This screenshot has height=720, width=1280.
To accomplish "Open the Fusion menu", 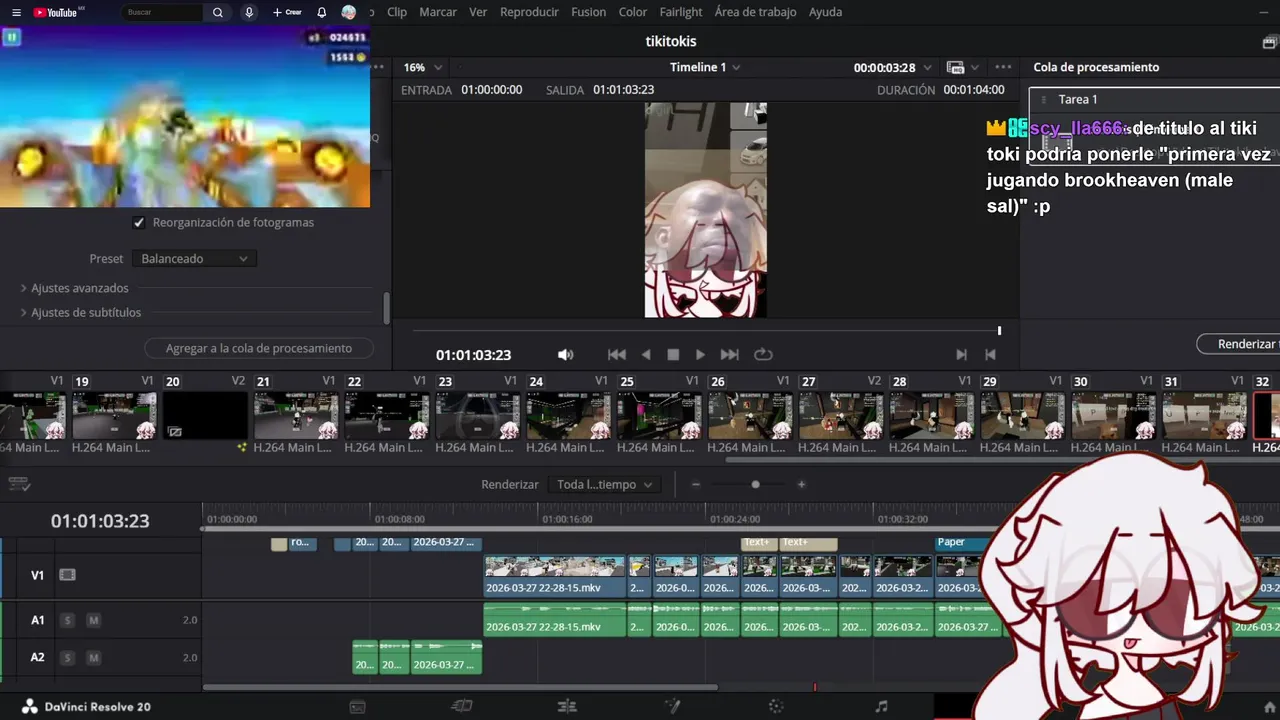I will tap(588, 12).
